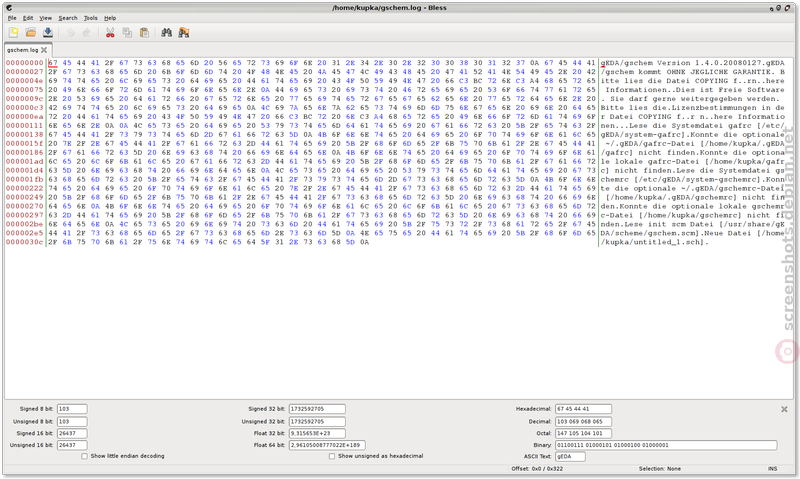The width and height of the screenshot is (800, 479).
Task: Close the conversion table panel
Action: click(x=784, y=409)
